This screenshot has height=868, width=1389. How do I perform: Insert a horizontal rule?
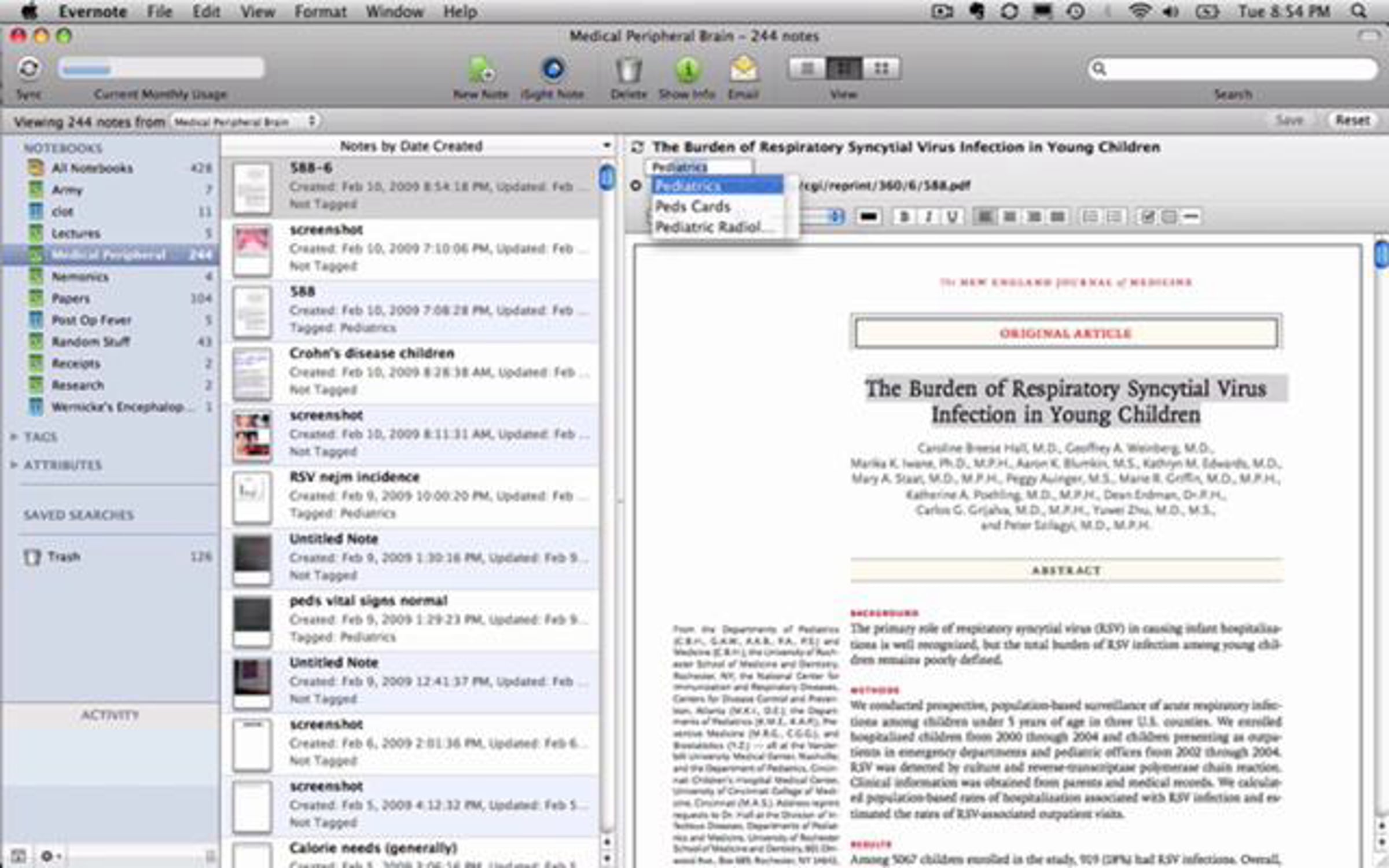[x=1190, y=216]
